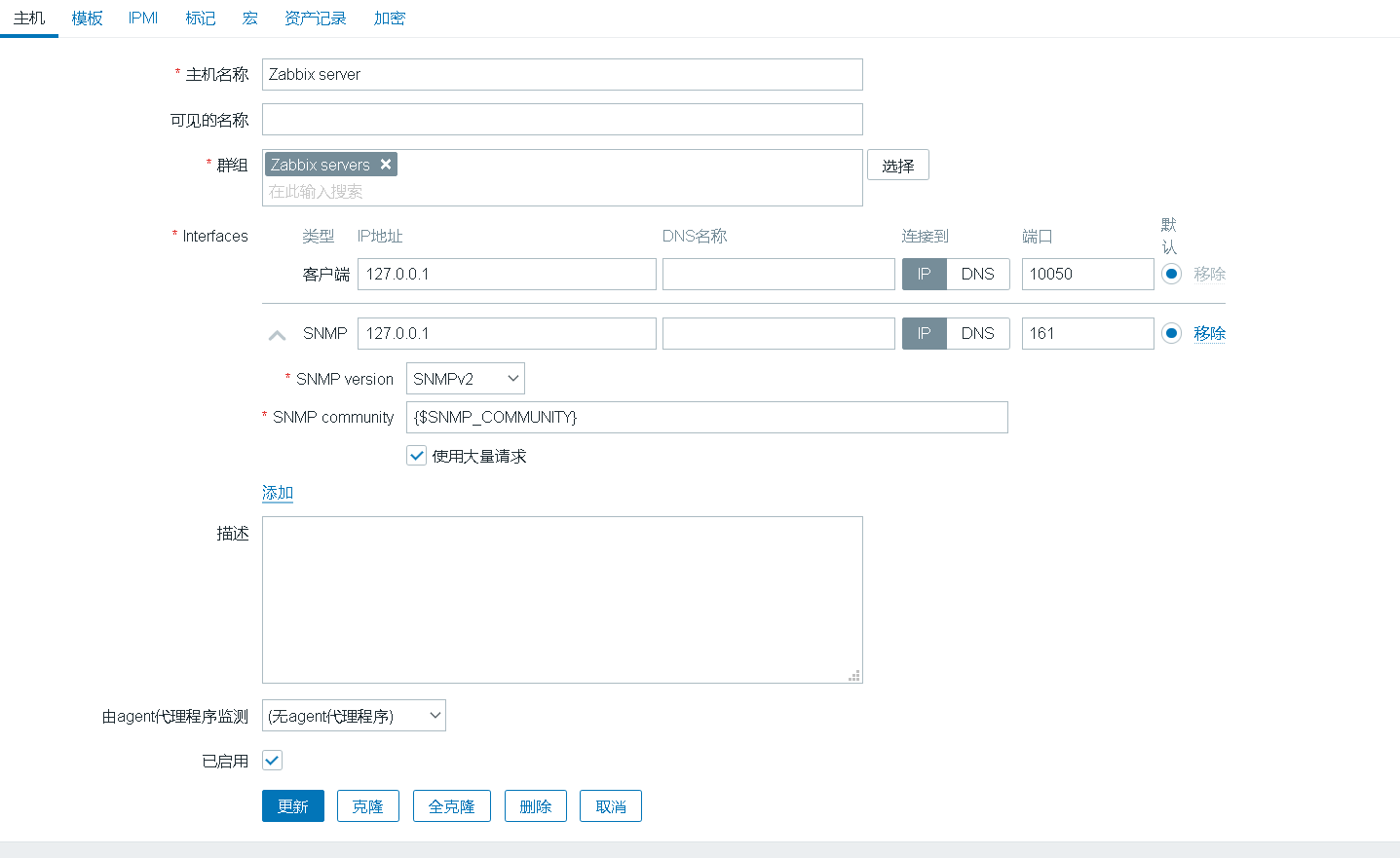1400x858 pixels.
Task: Edit the SNMP port field showing 161
Action: (x=1088, y=333)
